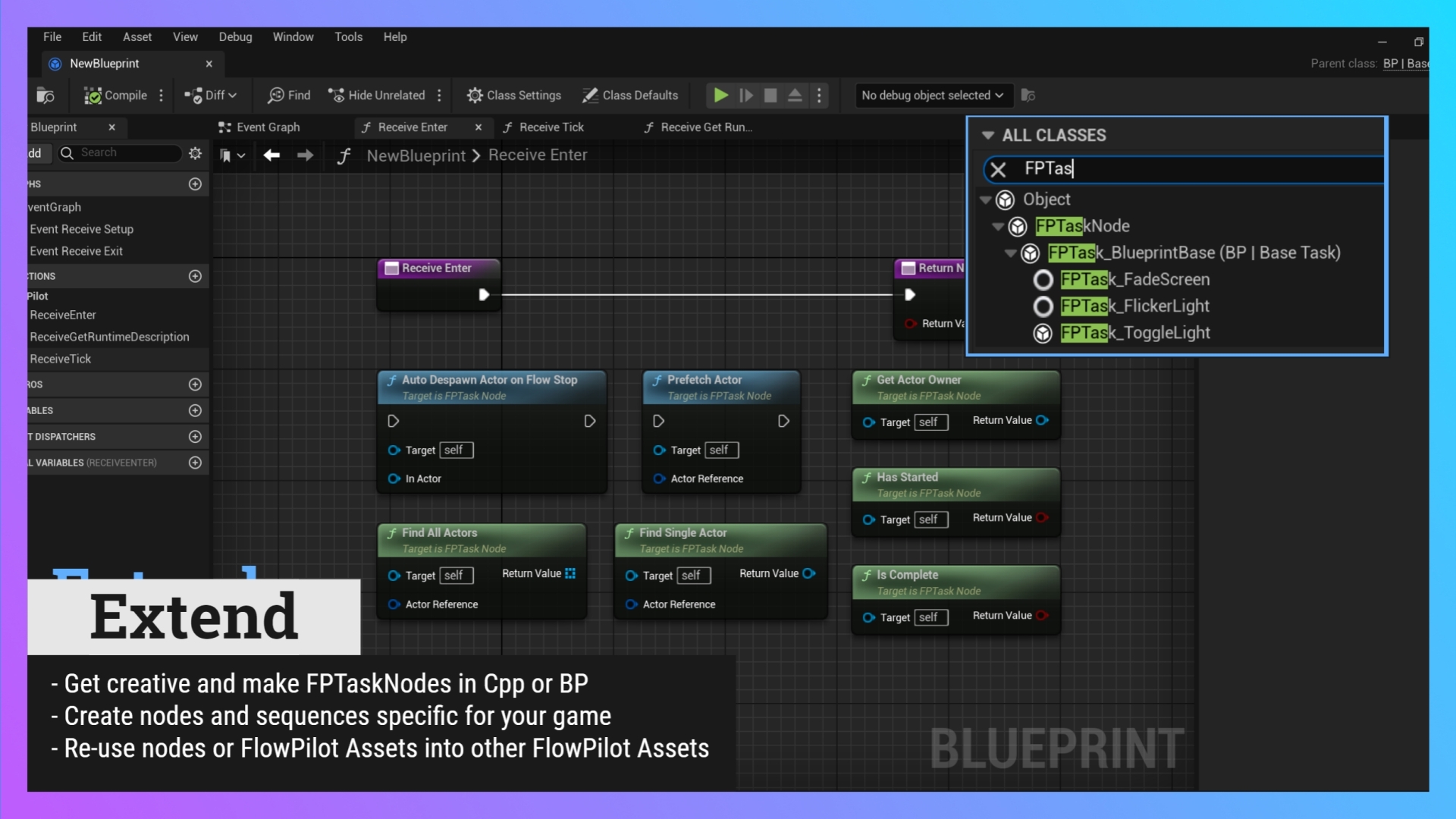Collapse the FPTaskNode tree entry

pos(998,227)
